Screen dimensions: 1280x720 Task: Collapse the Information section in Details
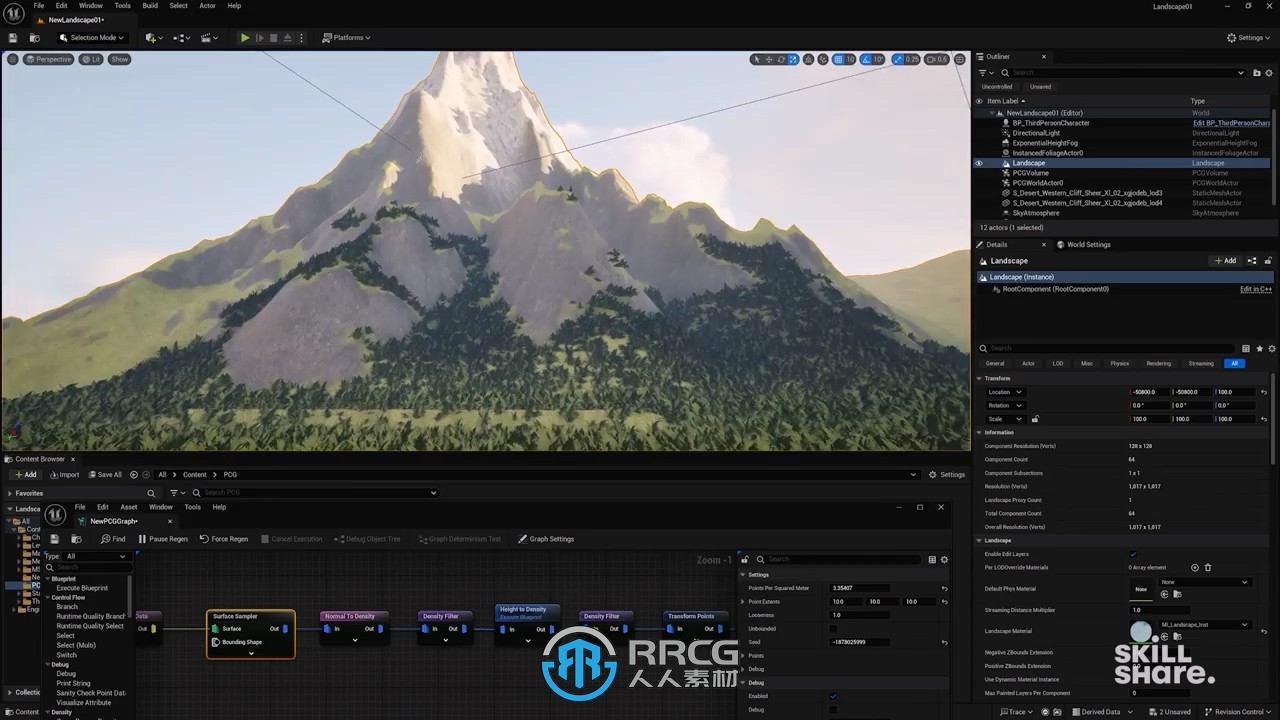[980, 432]
